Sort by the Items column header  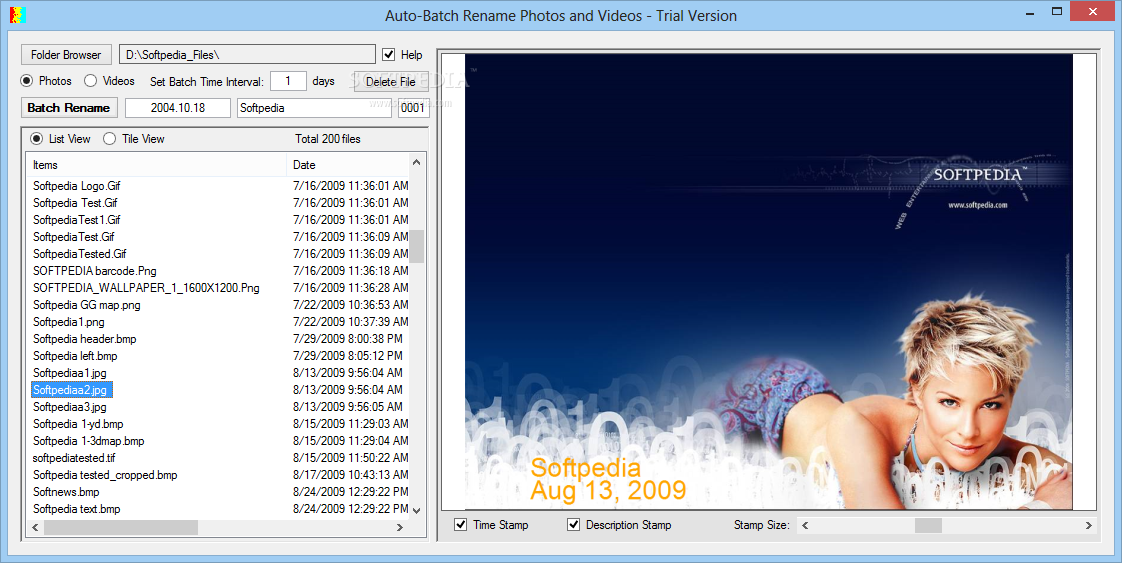[x=157, y=165]
